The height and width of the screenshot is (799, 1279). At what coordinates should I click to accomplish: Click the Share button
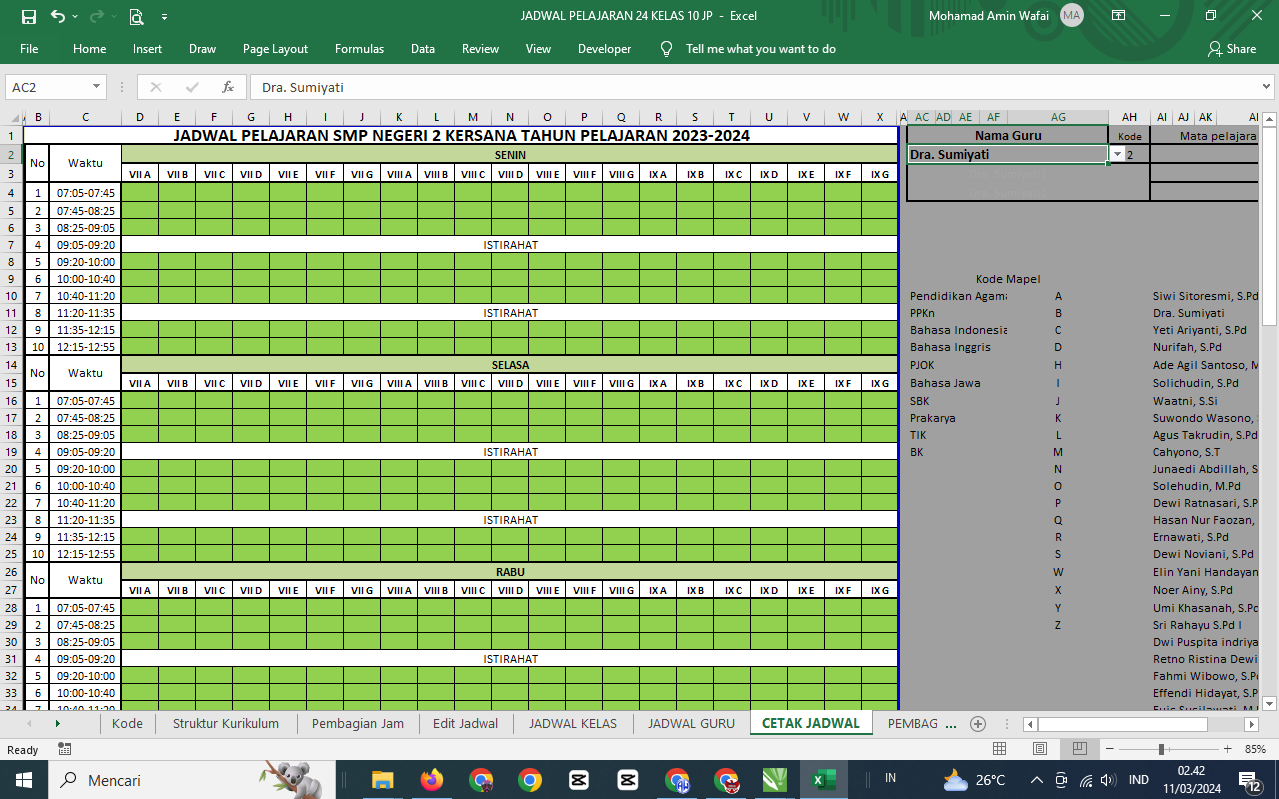pyautogui.click(x=1231, y=49)
